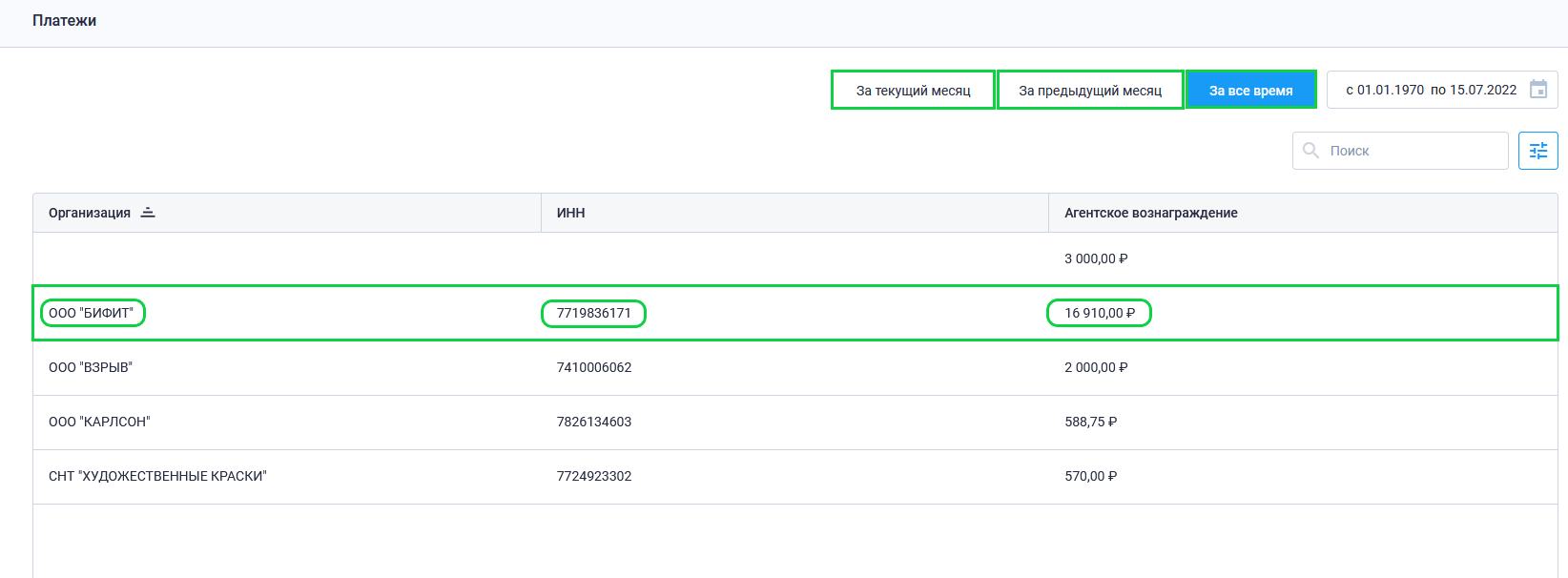
Task: Select the За текущий месяц filter
Action: click(913, 91)
